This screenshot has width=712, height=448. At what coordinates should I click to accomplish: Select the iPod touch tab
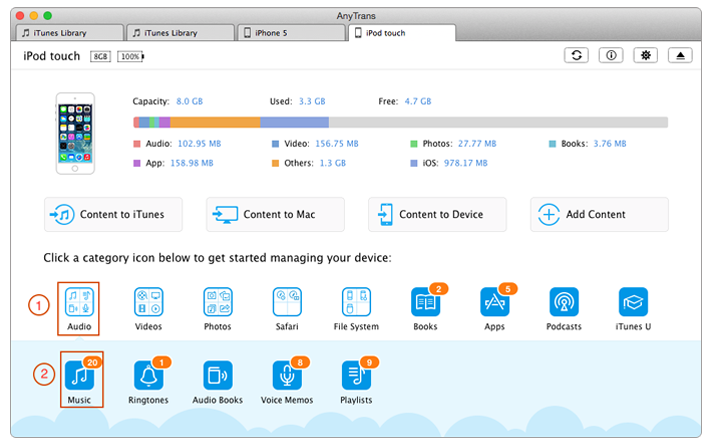pos(402,33)
